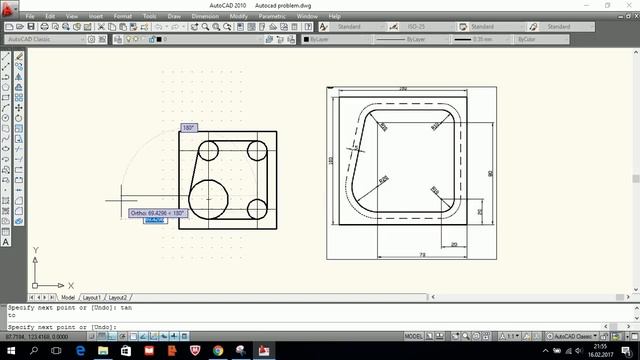The height and width of the screenshot is (360, 640).
Task: Toggle Dynamic Input in status bar
Action: [164, 336]
